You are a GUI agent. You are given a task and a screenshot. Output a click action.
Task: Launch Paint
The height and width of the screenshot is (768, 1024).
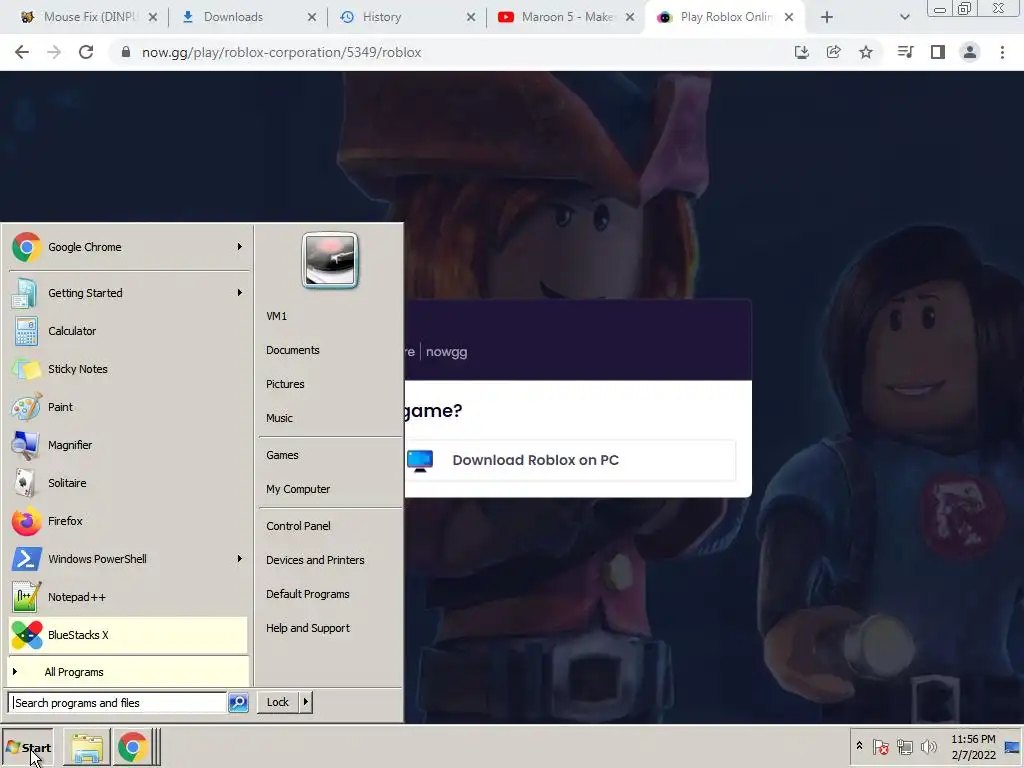coord(128,407)
